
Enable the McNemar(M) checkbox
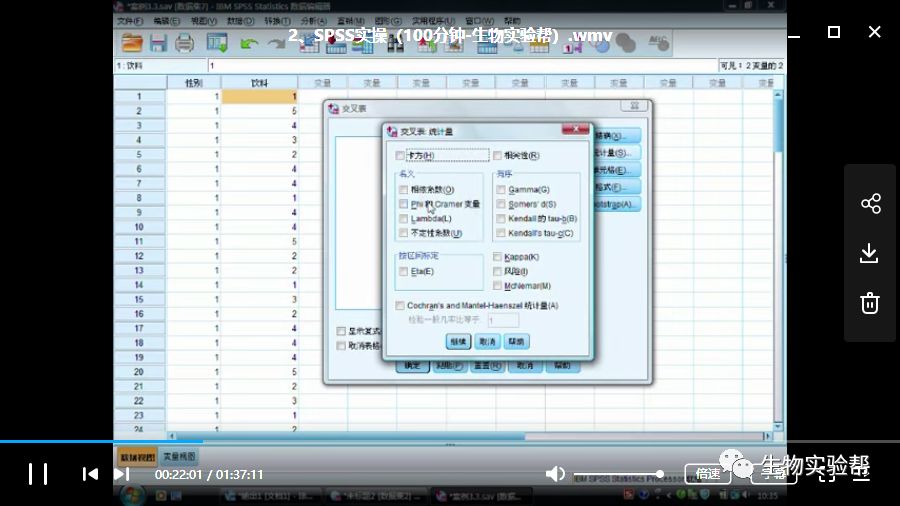(497, 286)
